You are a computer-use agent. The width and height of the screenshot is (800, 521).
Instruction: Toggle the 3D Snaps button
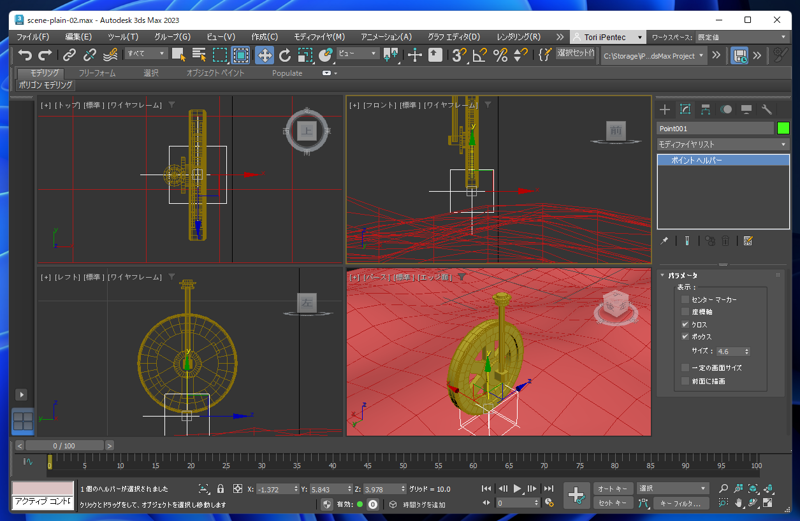point(459,55)
